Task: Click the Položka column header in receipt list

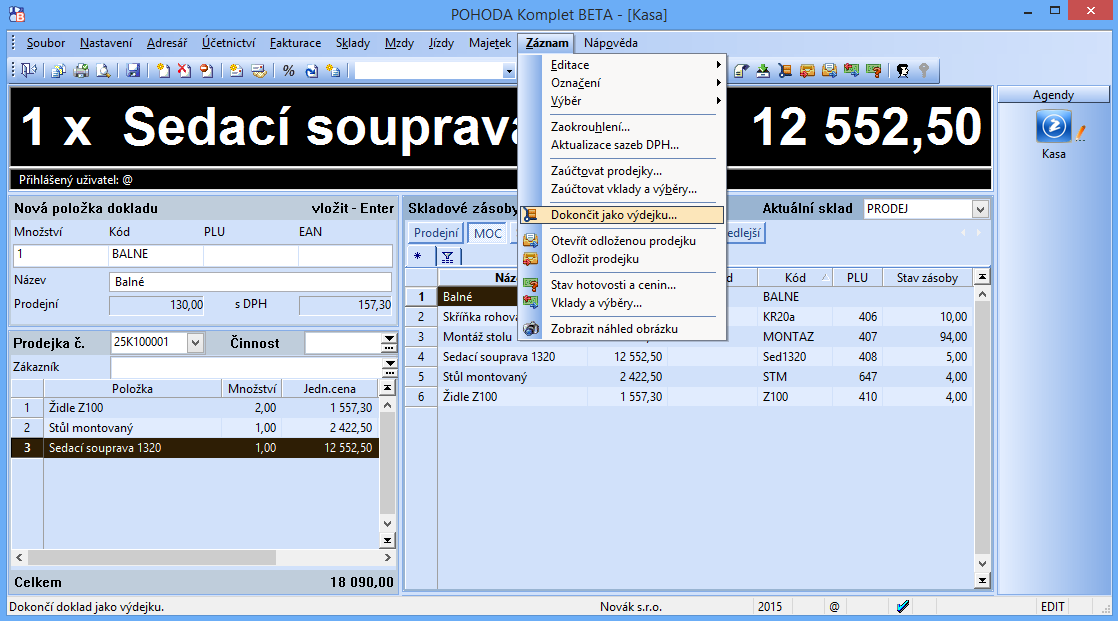Action: click(x=133, y=389)
